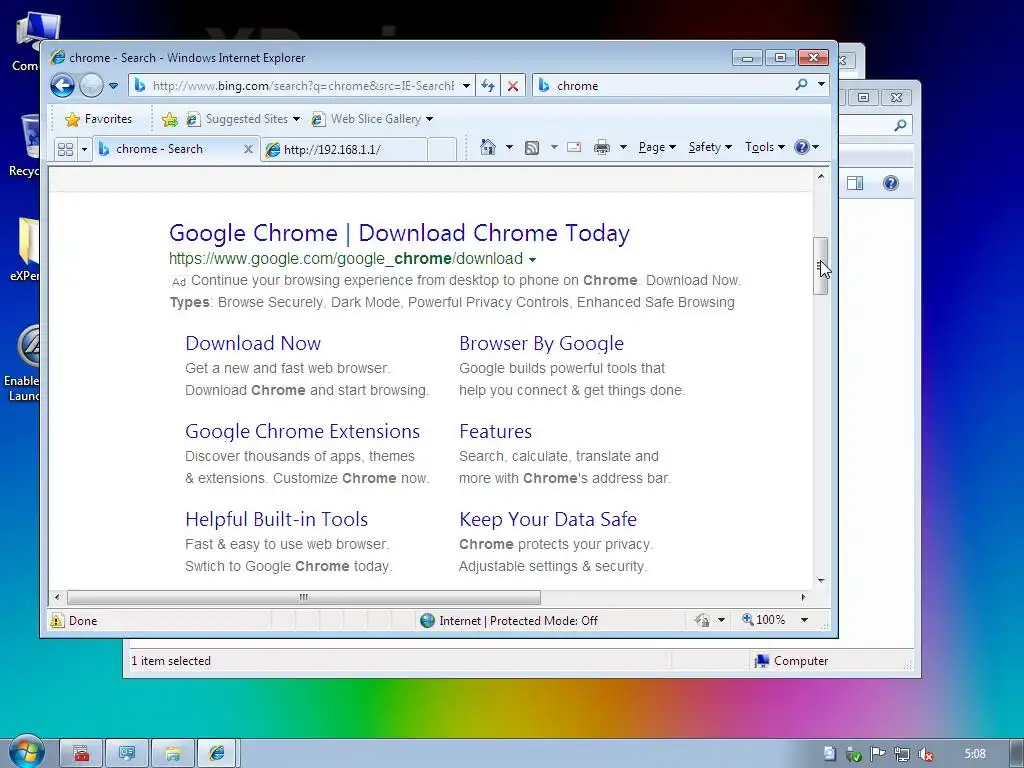
Task: Open the Keep Your Data Safe link
Action: (548, 519)
